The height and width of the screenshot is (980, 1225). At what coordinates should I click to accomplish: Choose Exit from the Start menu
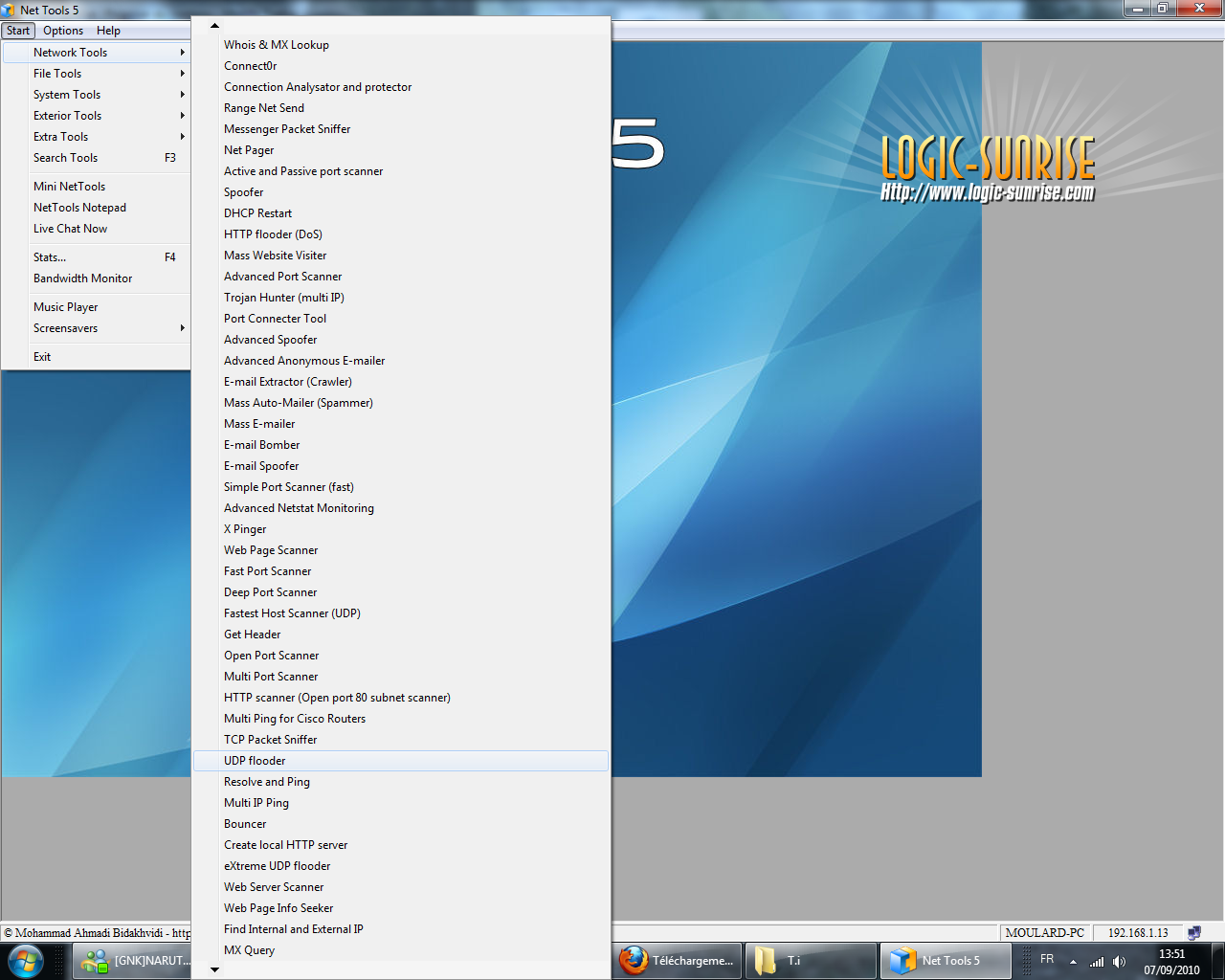pyautogui.click(x=96, y=357)
